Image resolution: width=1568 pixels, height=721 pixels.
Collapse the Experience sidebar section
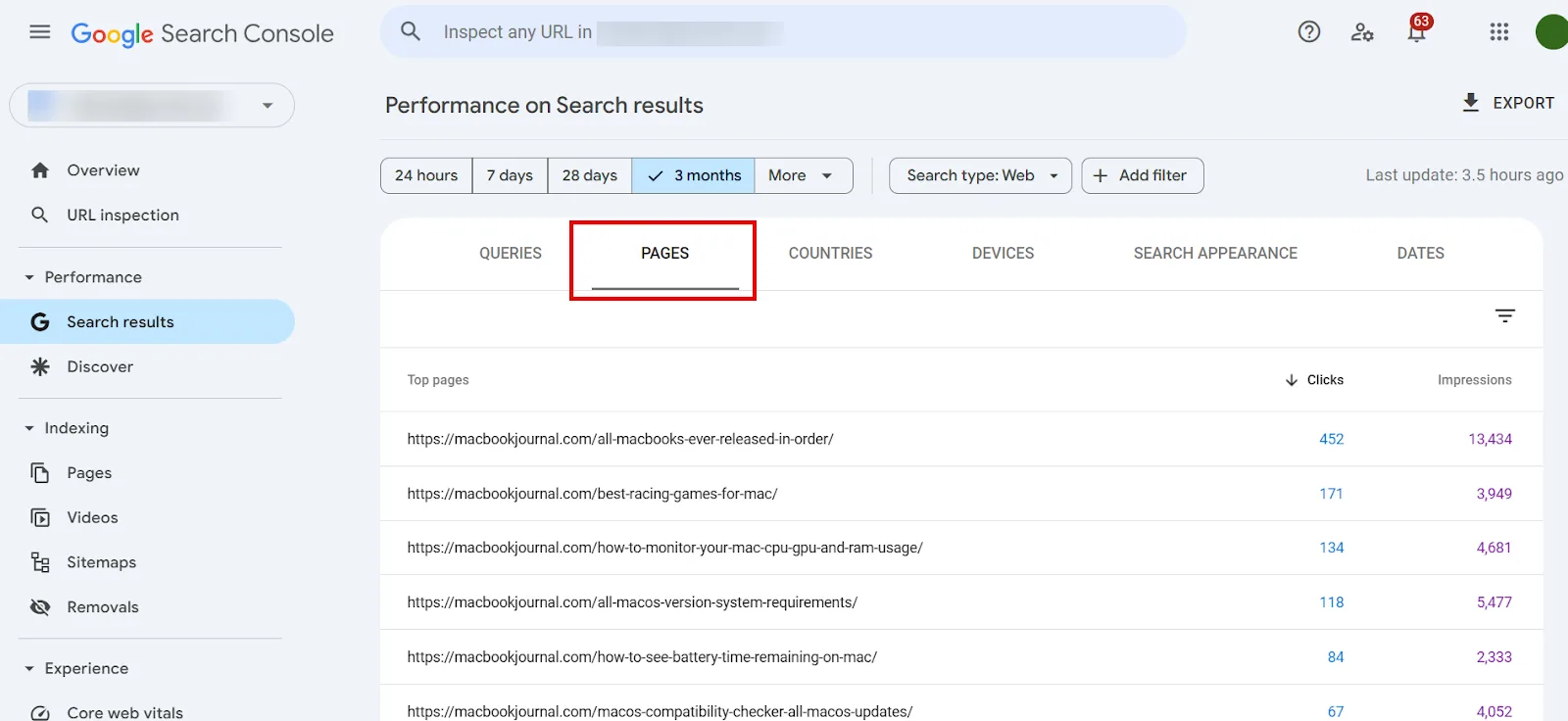29,668
